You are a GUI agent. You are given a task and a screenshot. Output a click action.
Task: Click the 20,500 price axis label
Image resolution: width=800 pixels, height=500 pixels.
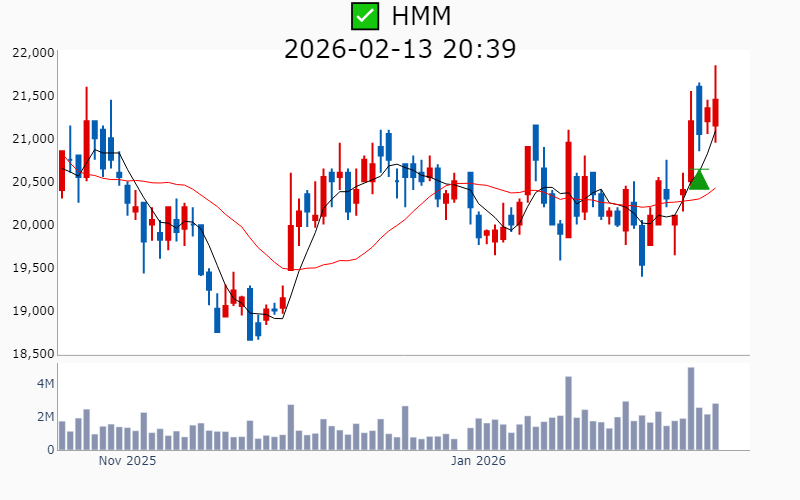tap(33, 181)
